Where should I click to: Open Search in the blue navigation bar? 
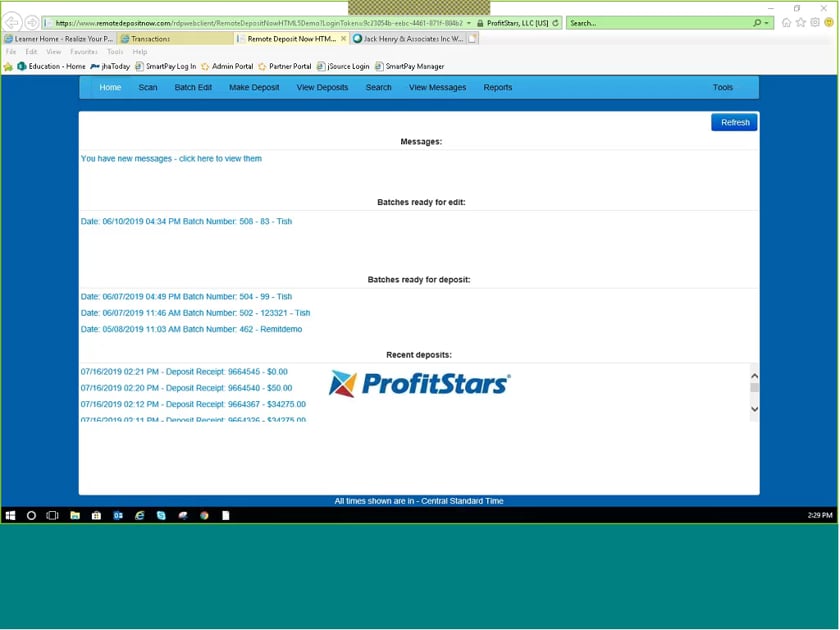click(379, 87)
